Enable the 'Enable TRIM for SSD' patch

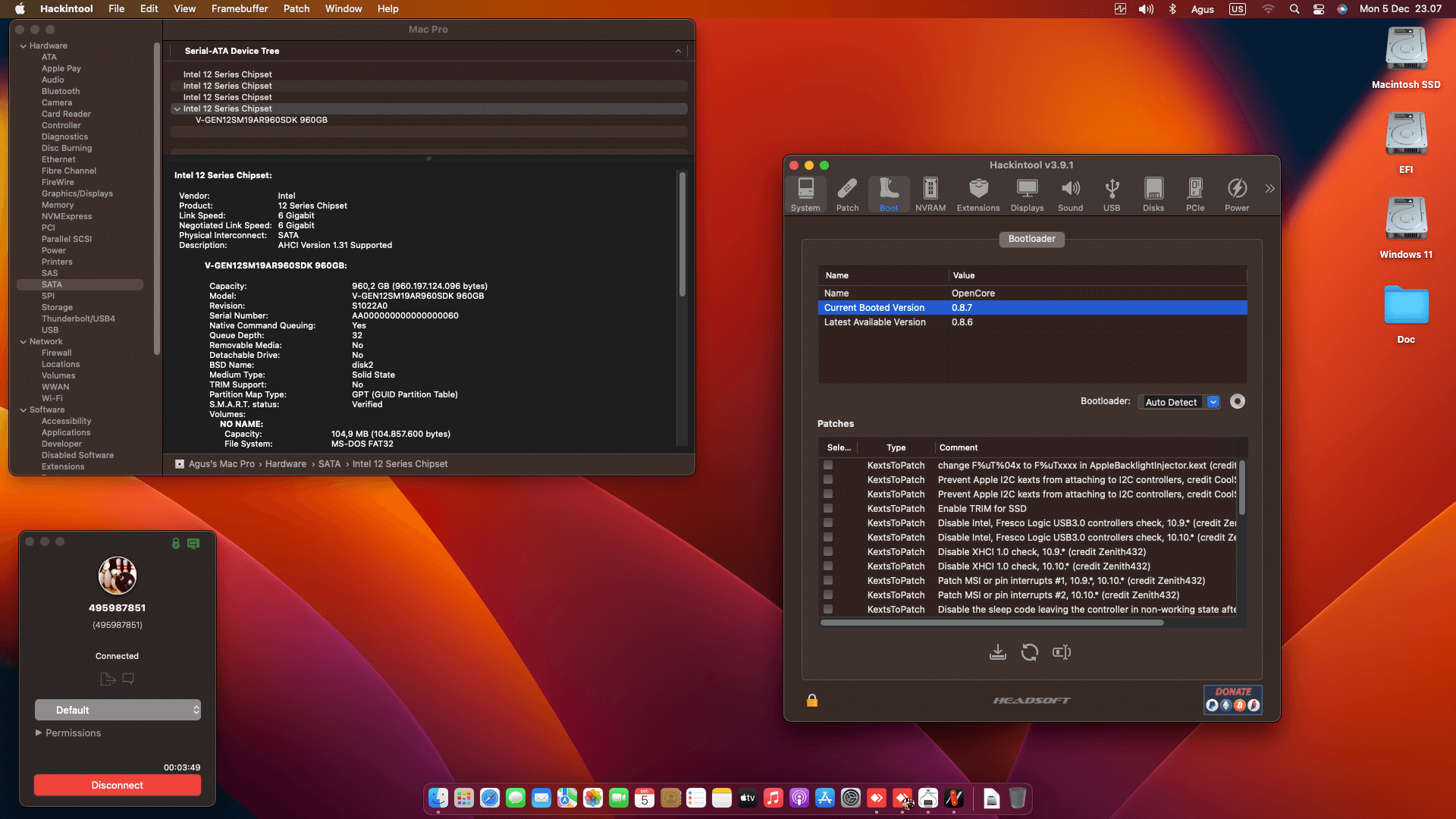(x=827, y=508)
